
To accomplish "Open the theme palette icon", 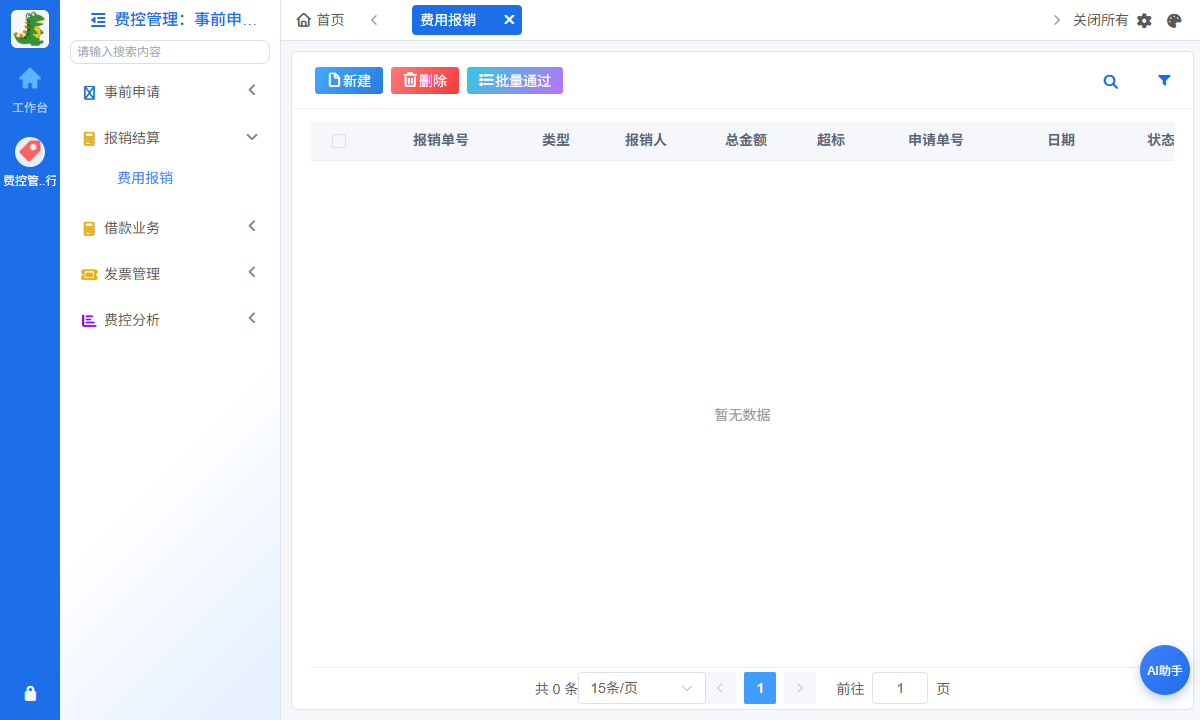I will pos(1174,20).
